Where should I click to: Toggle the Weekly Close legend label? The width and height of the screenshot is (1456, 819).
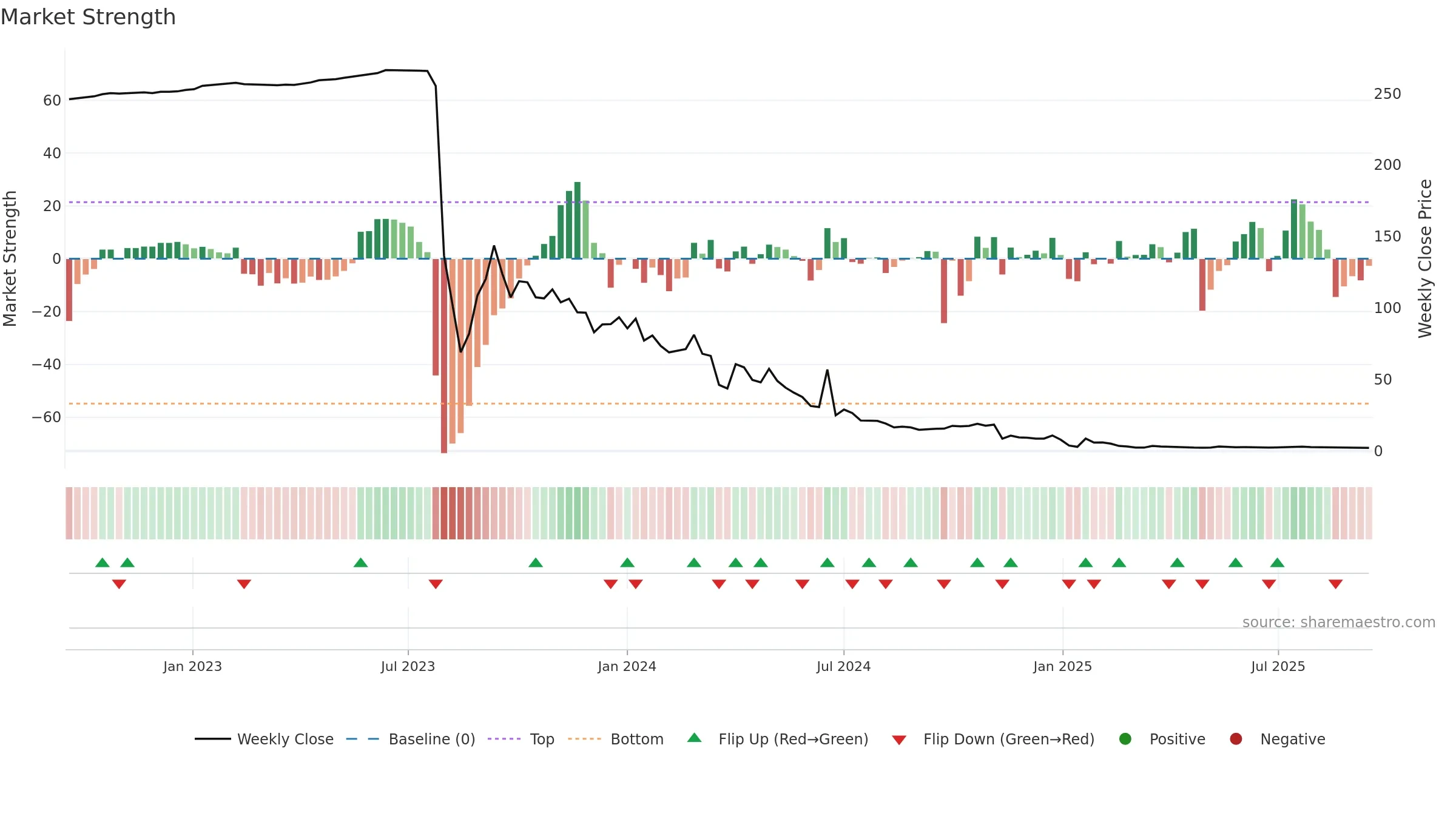pyautogui.click(x=285, y=739)
